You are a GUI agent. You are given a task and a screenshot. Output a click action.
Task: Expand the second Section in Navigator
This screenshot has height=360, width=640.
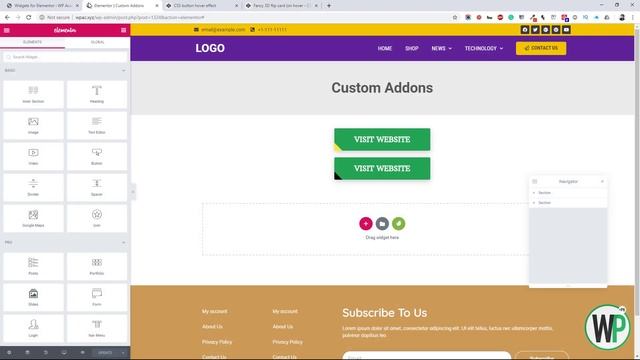(534, 203)
